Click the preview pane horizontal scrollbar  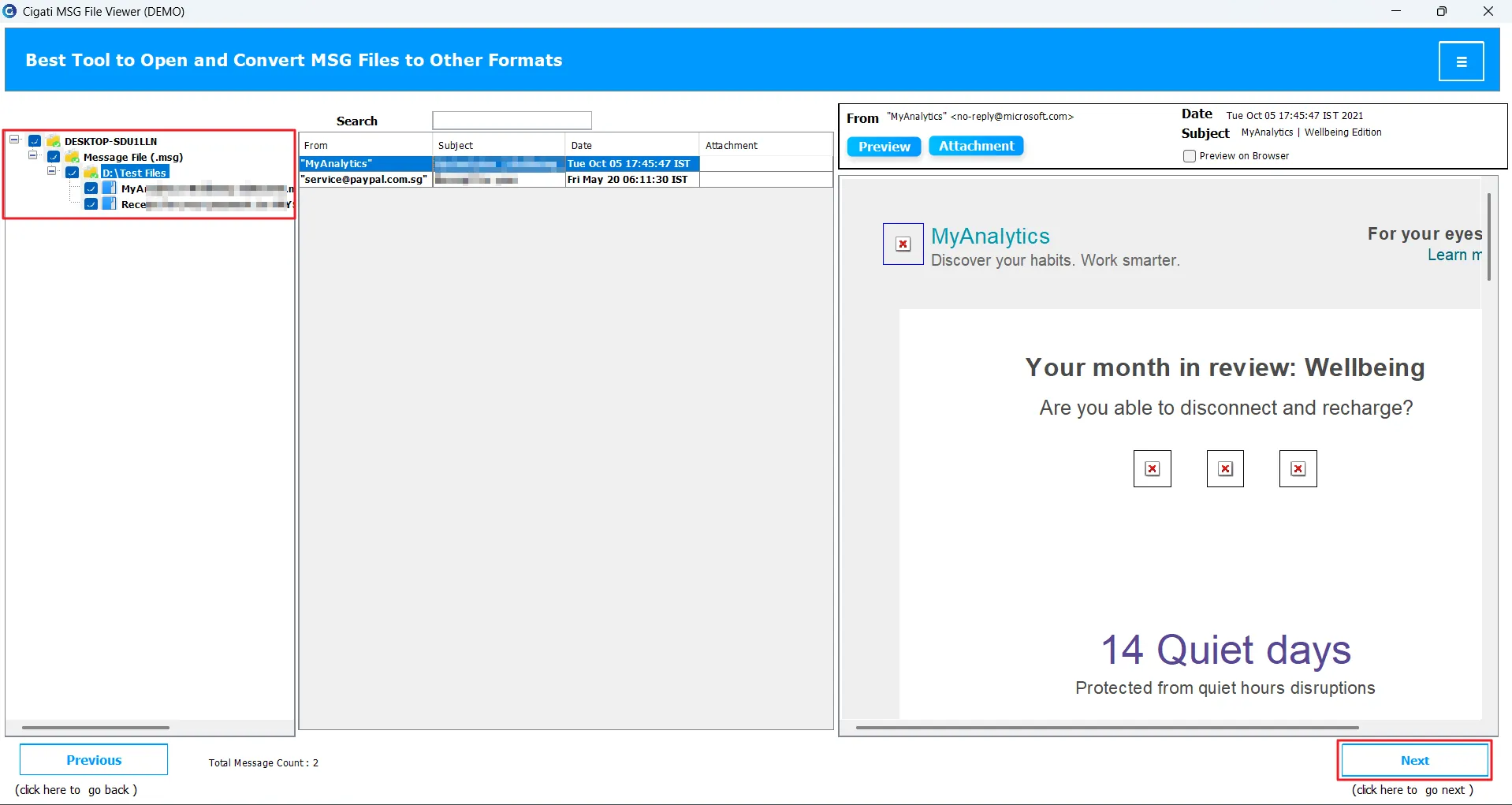coord(1107,728)
